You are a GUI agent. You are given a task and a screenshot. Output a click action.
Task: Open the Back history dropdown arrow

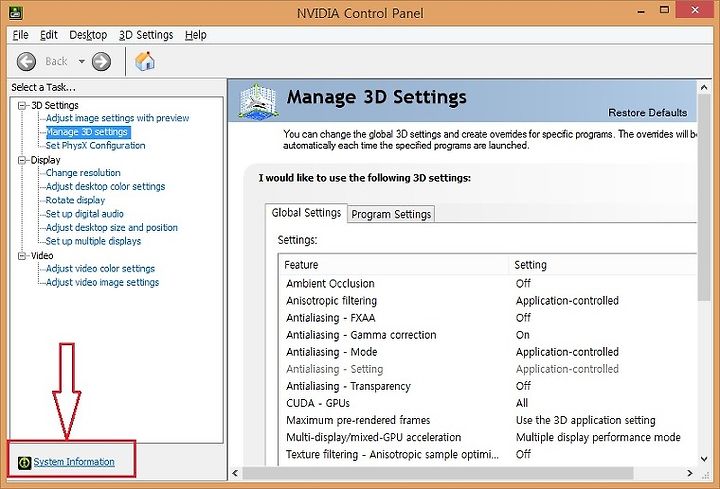[x=81, y=61]
